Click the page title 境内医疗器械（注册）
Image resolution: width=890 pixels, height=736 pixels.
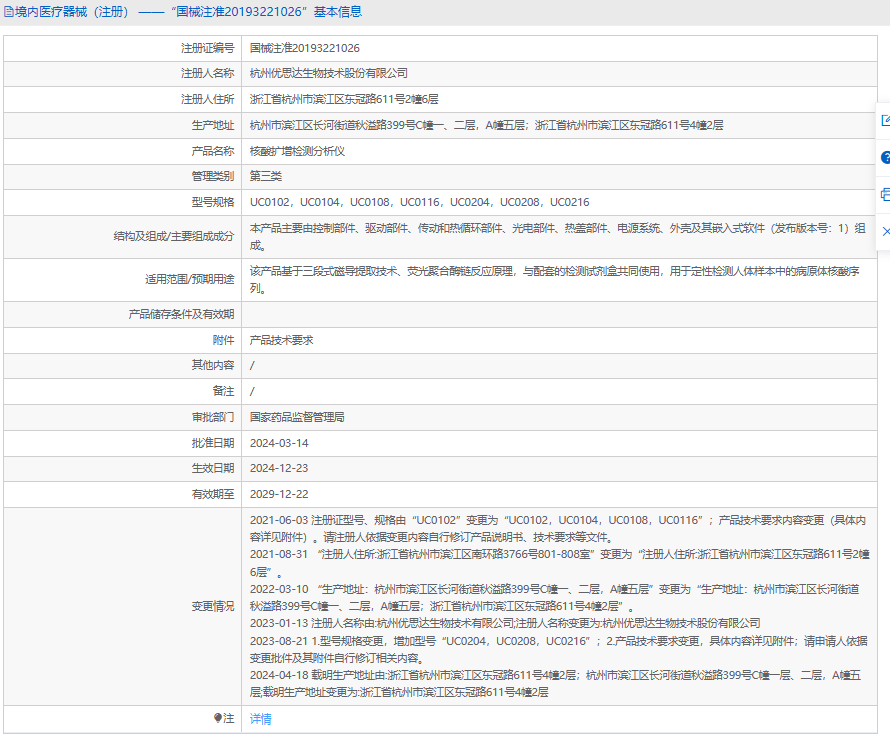[72, 12]
